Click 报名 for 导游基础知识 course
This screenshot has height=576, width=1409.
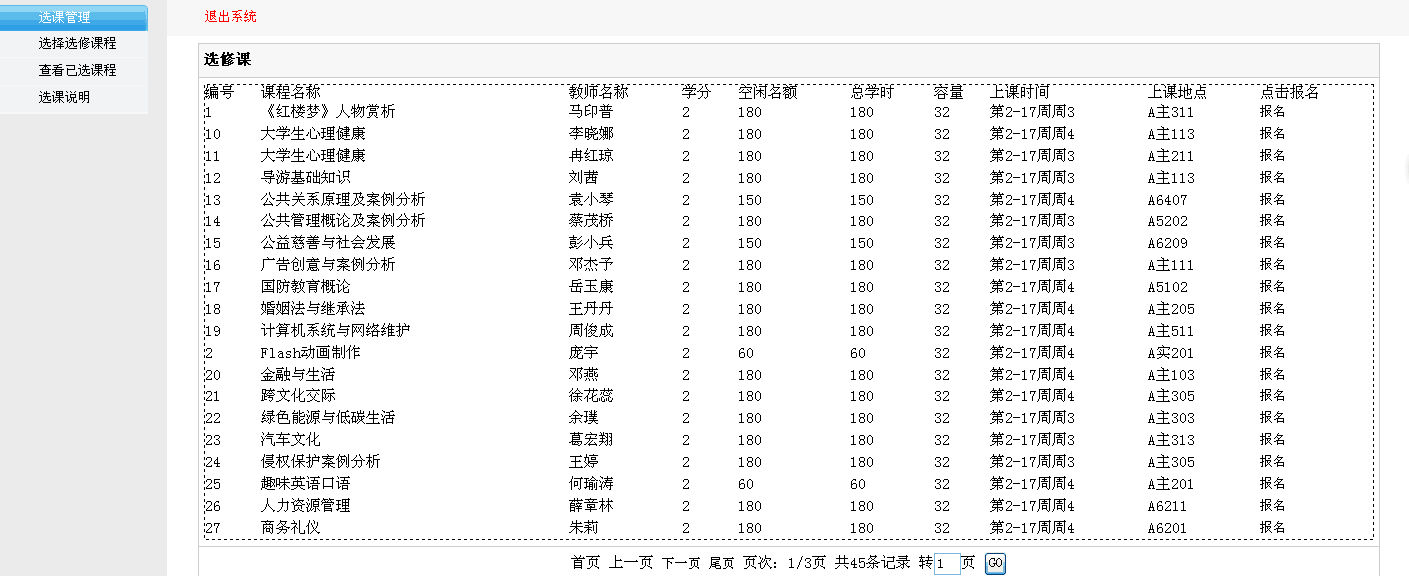1272,177
